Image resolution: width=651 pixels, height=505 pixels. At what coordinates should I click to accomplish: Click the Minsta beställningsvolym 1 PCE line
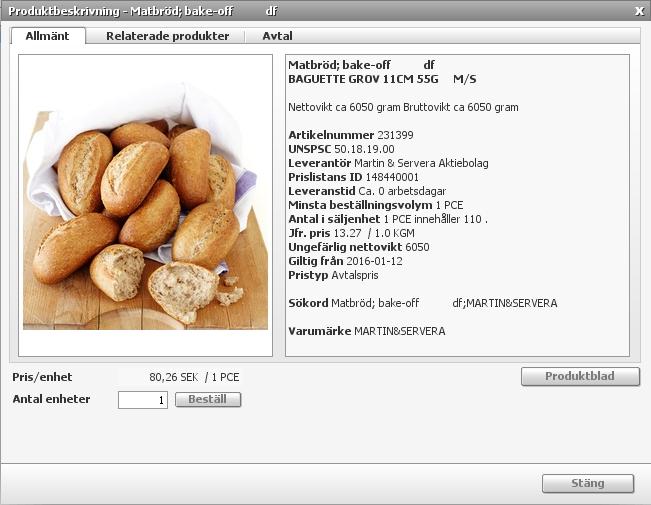point(375,205)
